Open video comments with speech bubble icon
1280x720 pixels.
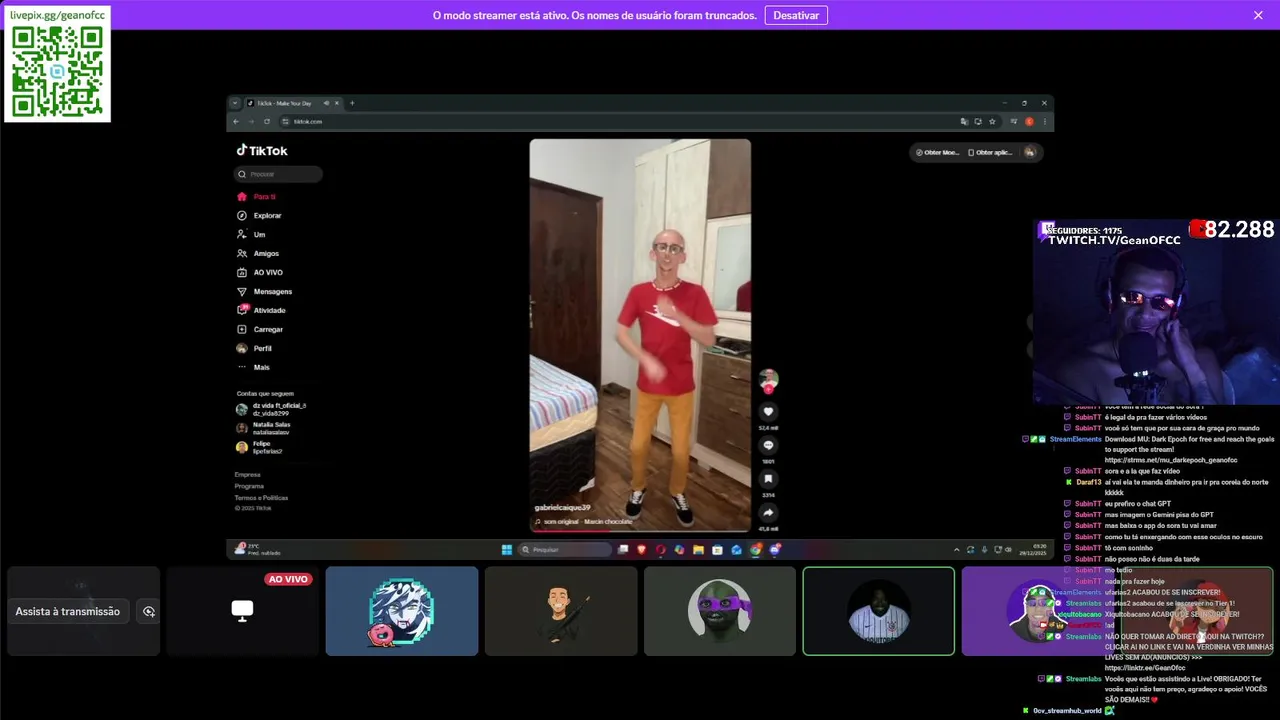(x=768, y=446)
